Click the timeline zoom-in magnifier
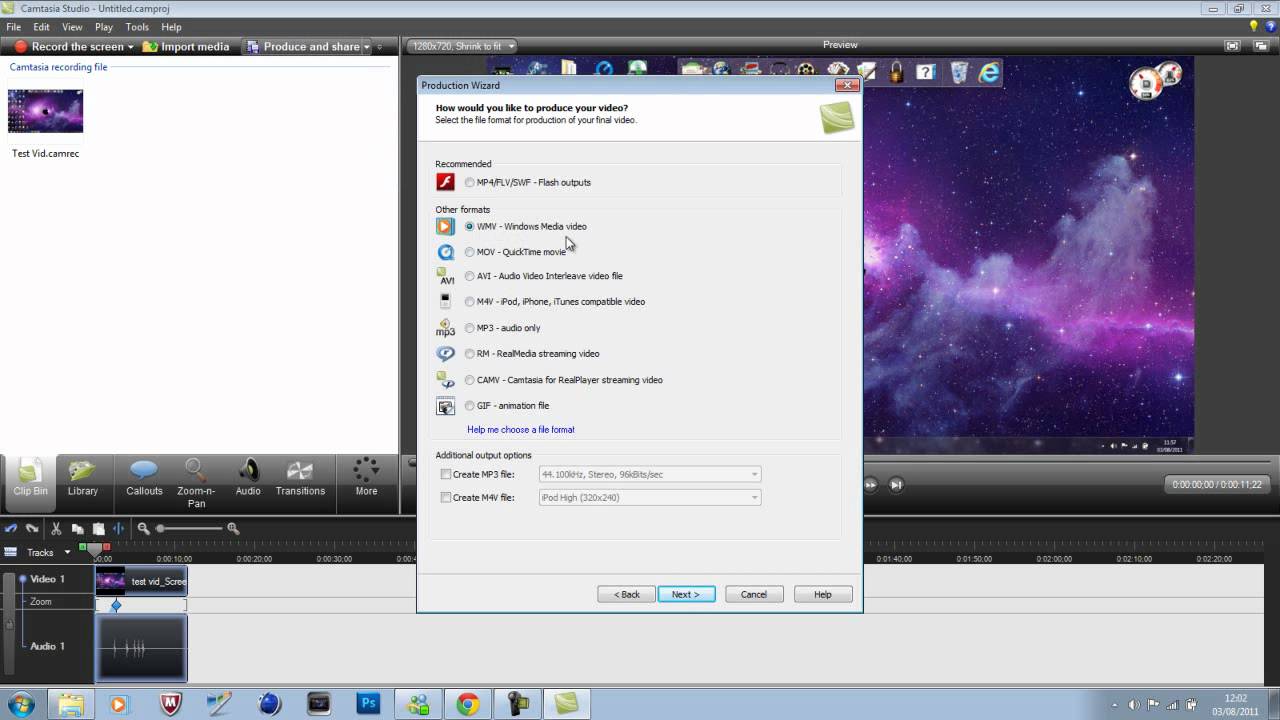 [x=233, y=528]
